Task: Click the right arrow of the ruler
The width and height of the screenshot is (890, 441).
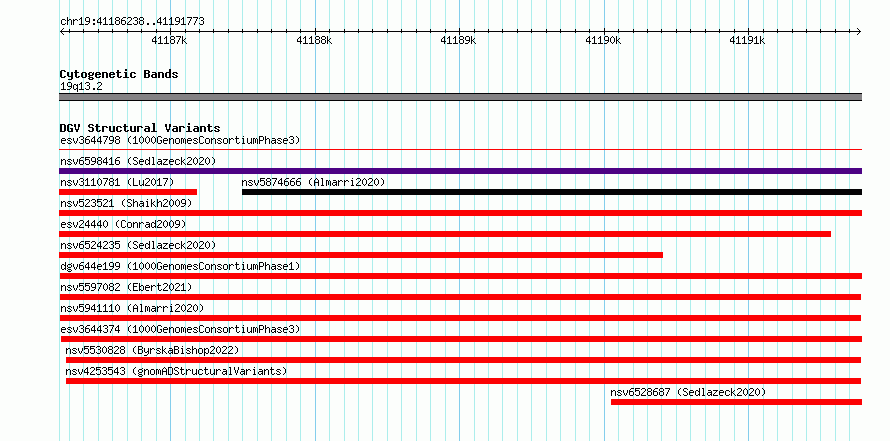Action: pyautogui.click(x=859, y=31)
